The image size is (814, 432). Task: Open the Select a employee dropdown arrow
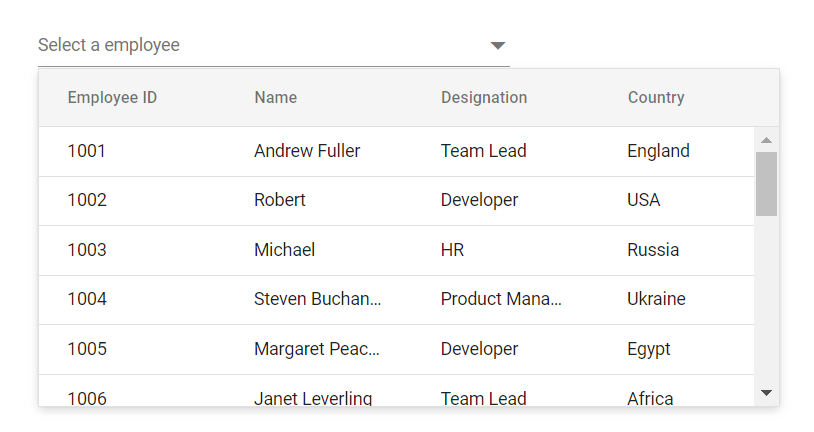click(x=498, y=46)
